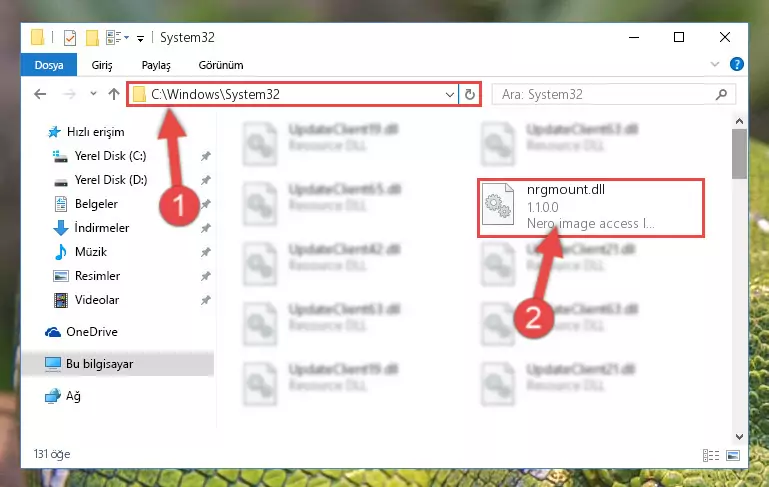Click the Back navigation arrow
The height and width of the screenshot is (487, 769).
point(40,94)
